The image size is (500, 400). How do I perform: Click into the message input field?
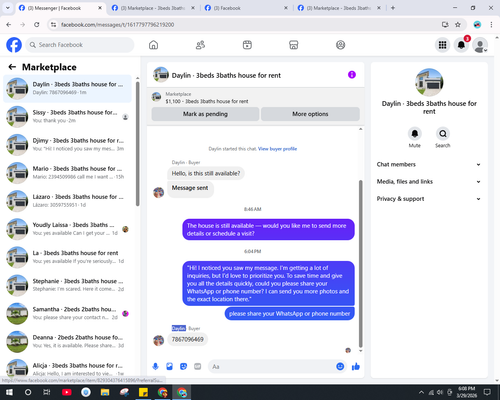click(x=272, y=367)
